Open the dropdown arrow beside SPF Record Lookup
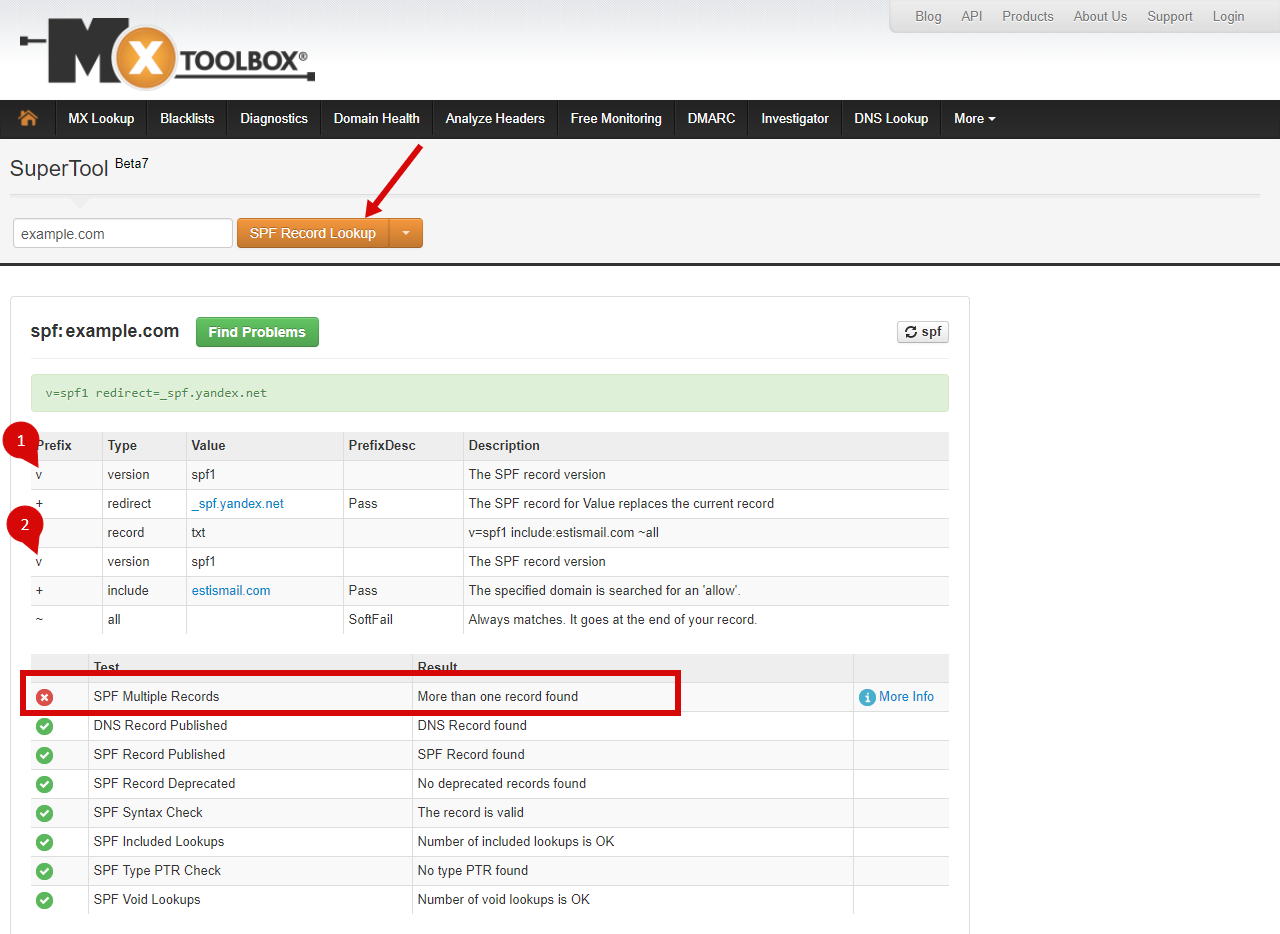This screenshot has width=1280, height=934. pyautogui.click(x=405, y=233)
